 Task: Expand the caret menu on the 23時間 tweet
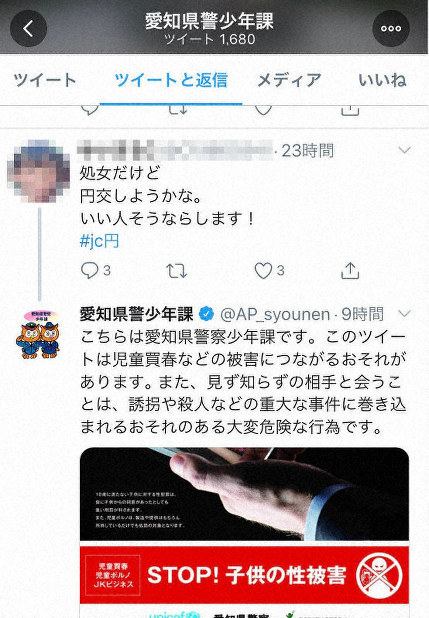point(405,150)
